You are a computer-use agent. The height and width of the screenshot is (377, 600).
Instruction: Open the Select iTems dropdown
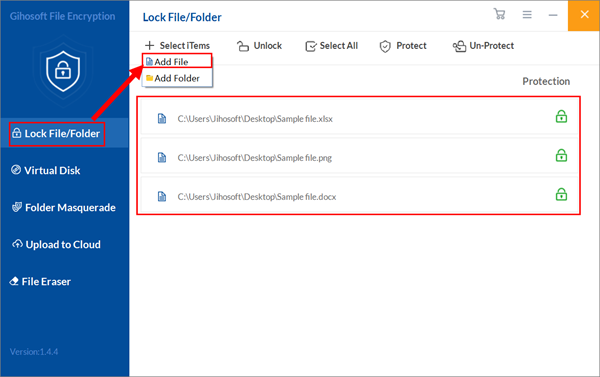point(177,46)
